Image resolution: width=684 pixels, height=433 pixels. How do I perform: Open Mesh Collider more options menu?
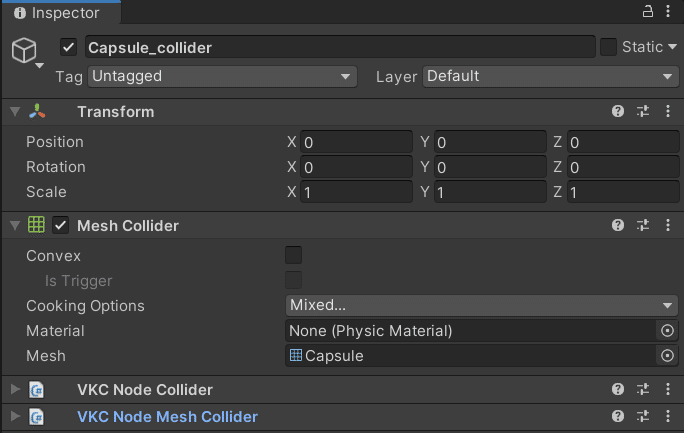tap(667, 226)
